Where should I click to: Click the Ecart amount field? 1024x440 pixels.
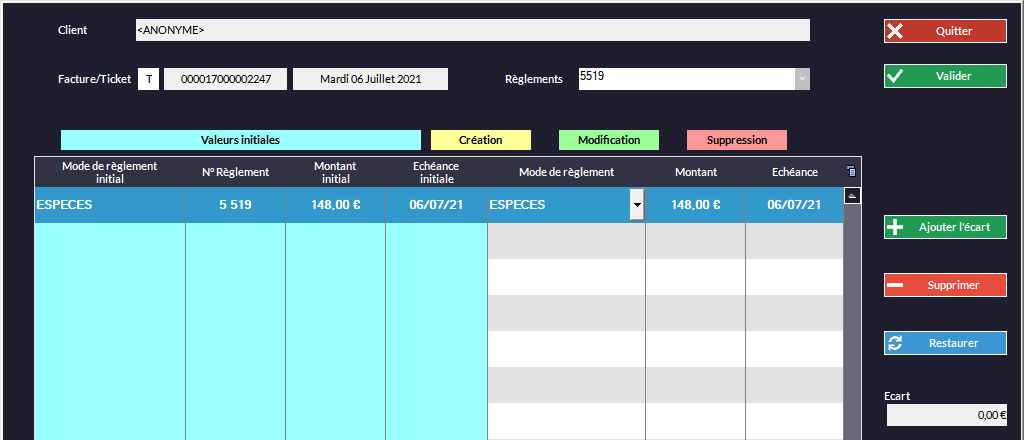click(946, 415)
